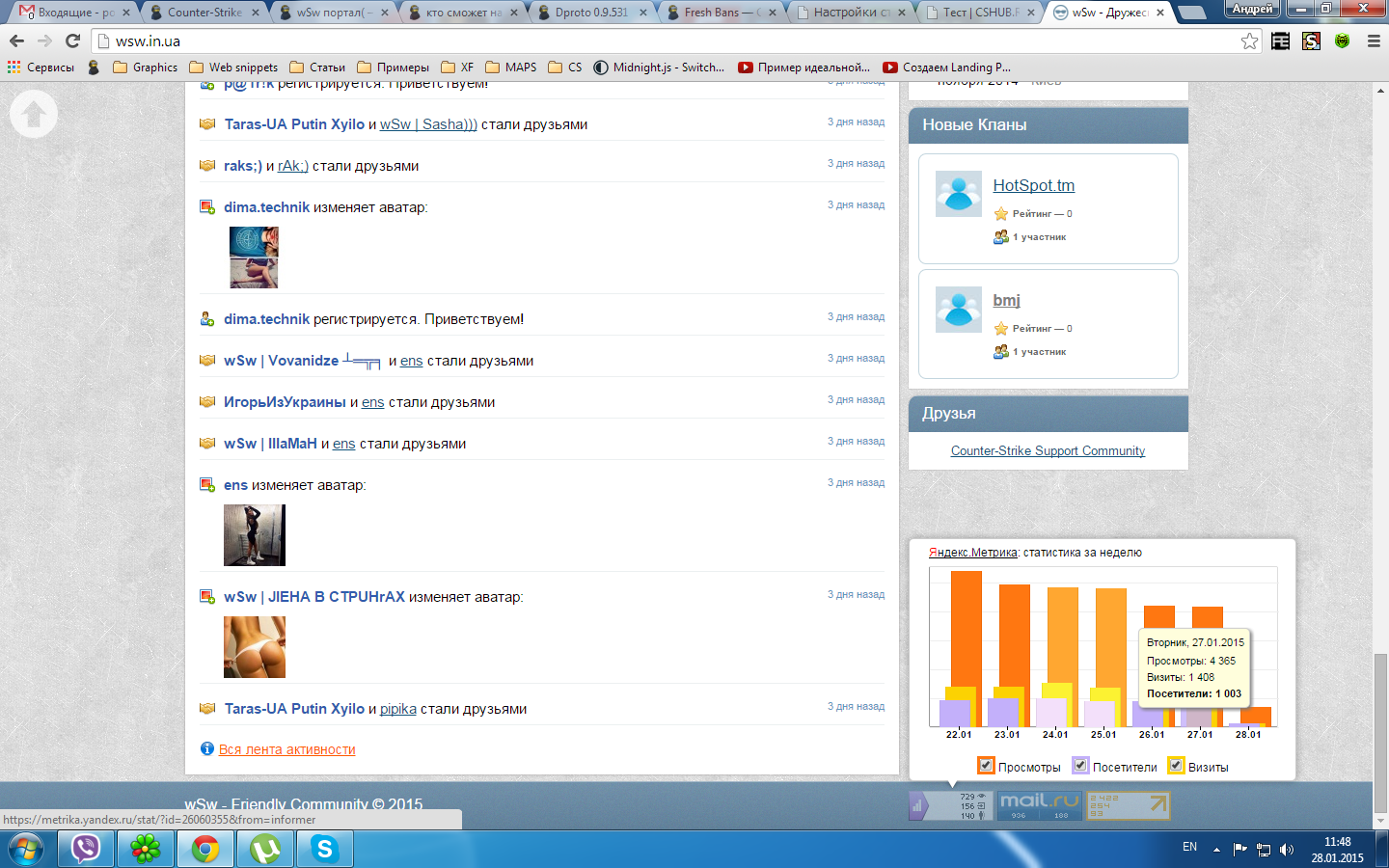Click the friendship icon beside raks;) entry
1389x868 pixels.
206,166
